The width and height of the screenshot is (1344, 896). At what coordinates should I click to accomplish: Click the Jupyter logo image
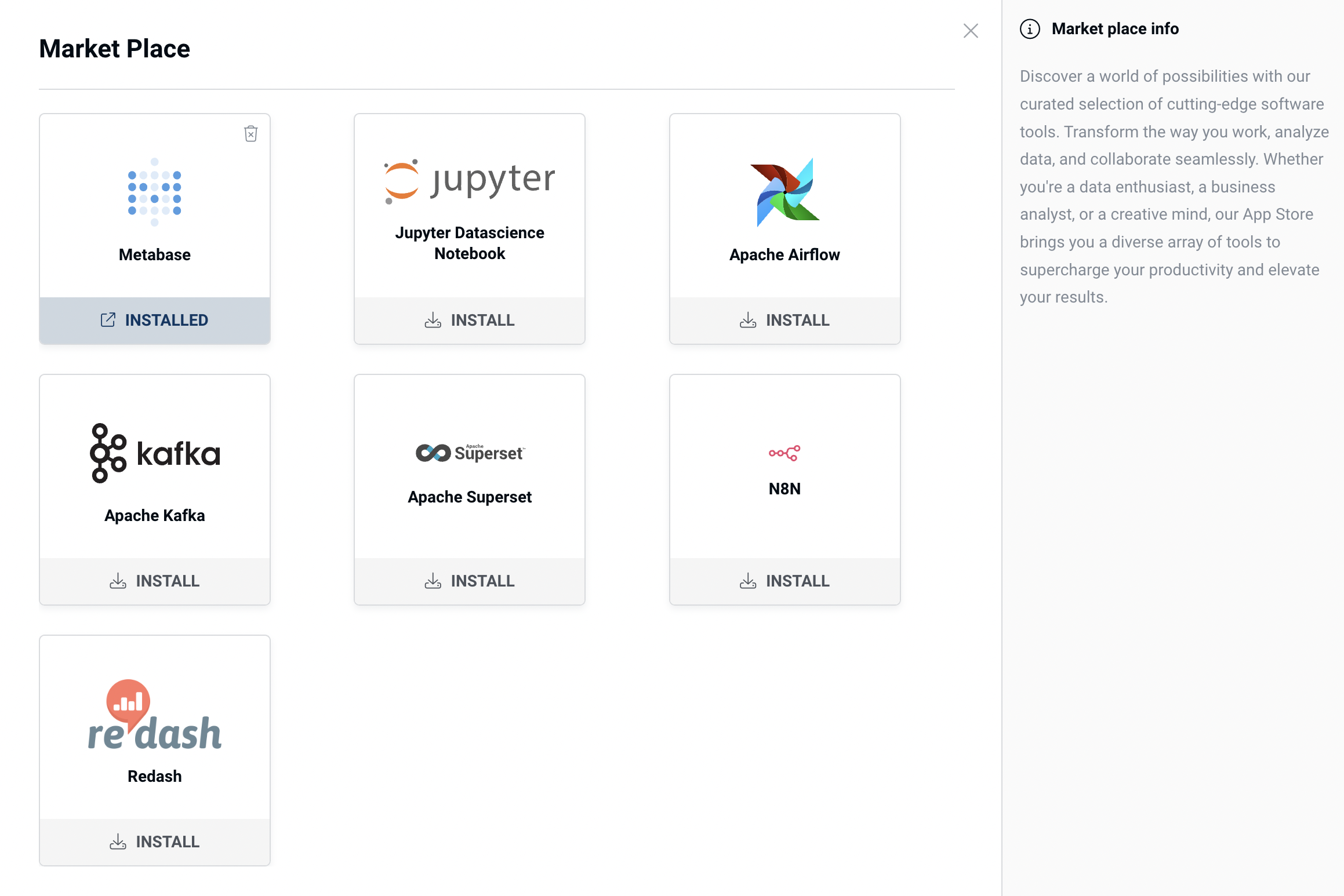[x=469, y=181]
